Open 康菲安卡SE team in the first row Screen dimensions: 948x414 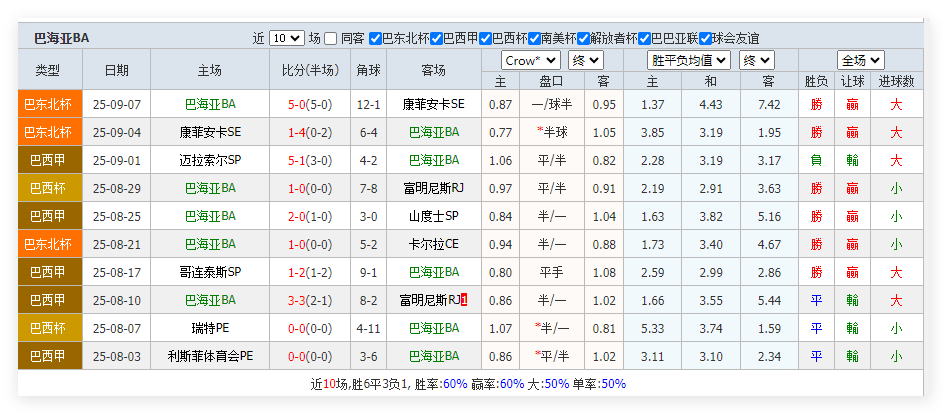click(x=433, y=104)
